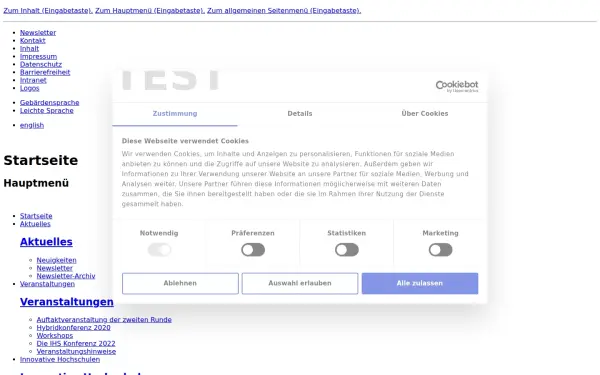This screenshot has height=375, width=600.
Task: Switch to the Details tab
Action: [300, 114]
